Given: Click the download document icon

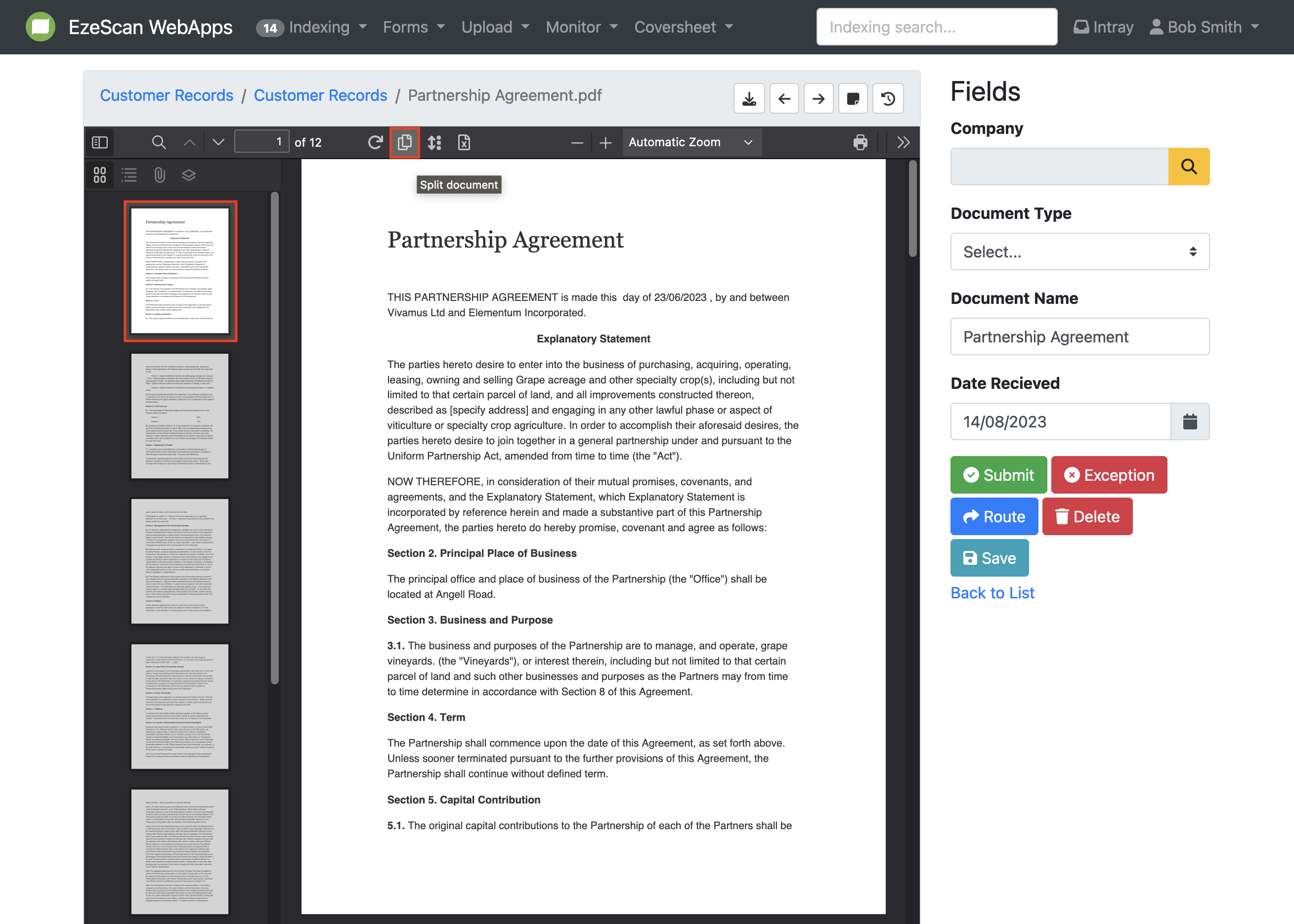Looking at the screenshot, I should pos(749,99).
